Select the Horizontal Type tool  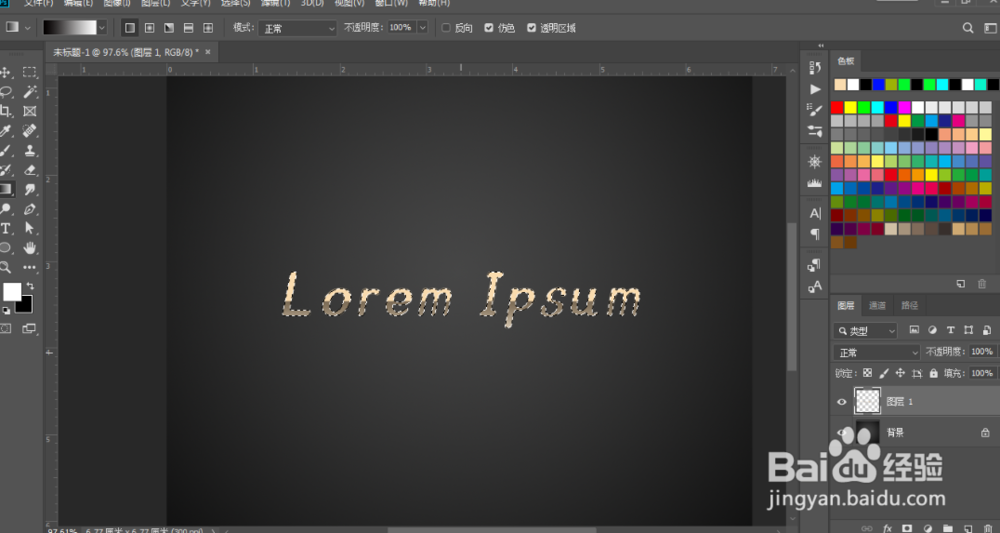click(x=6, y=228)
